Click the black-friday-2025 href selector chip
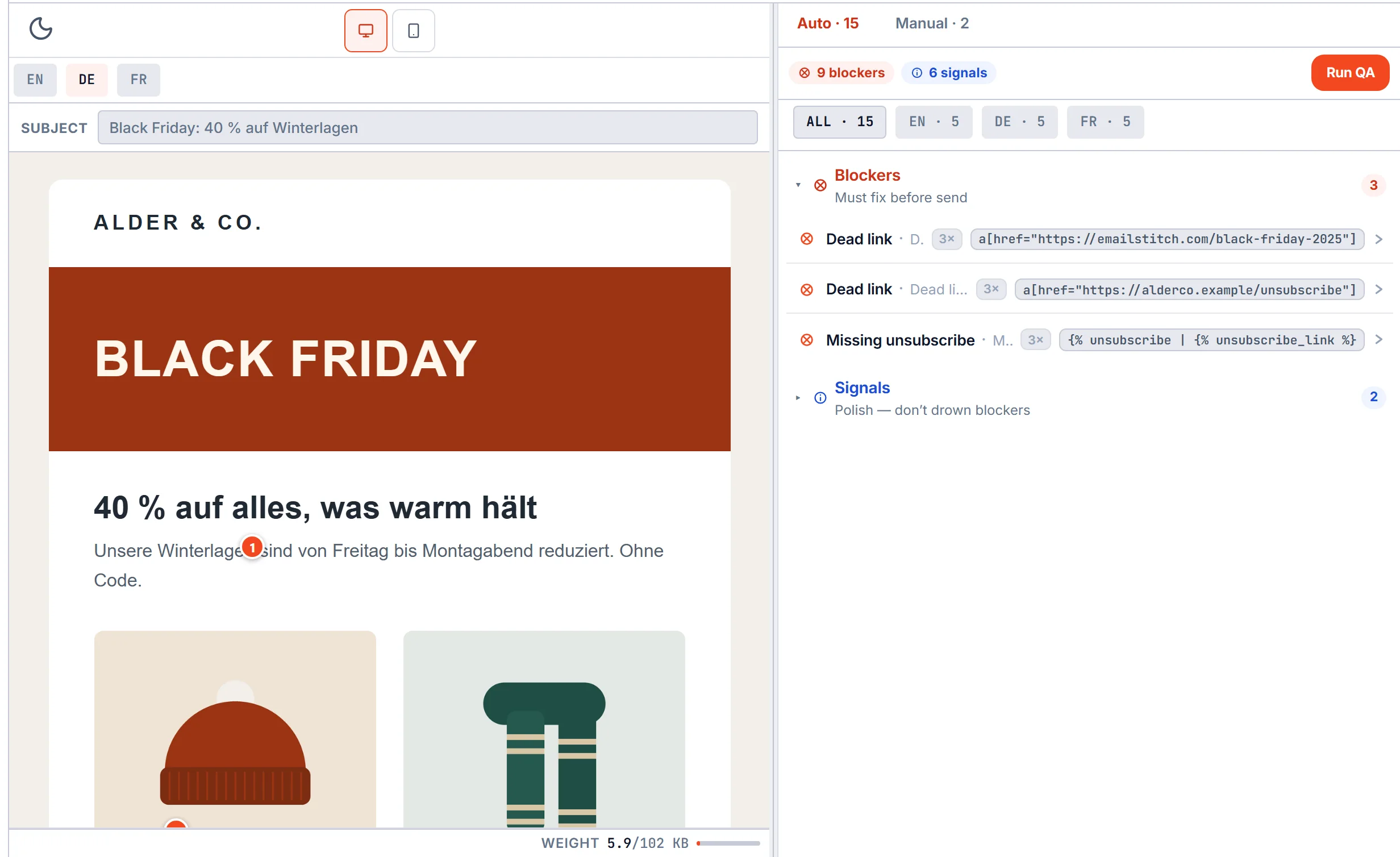The height and width of the screenshot is (857, 1400). tap(1167, 239)
